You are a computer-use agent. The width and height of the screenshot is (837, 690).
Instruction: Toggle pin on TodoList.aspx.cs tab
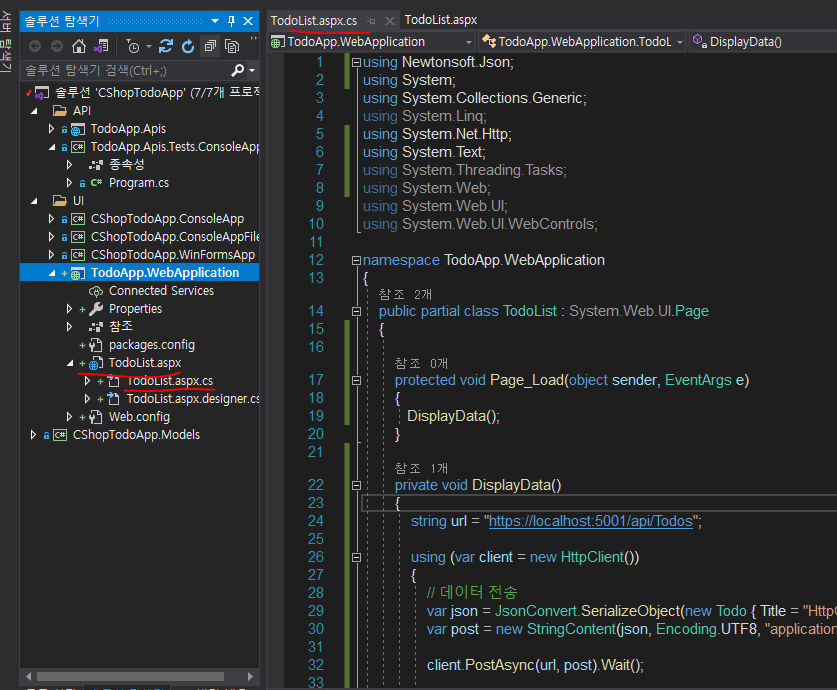[x=372, y=21]
